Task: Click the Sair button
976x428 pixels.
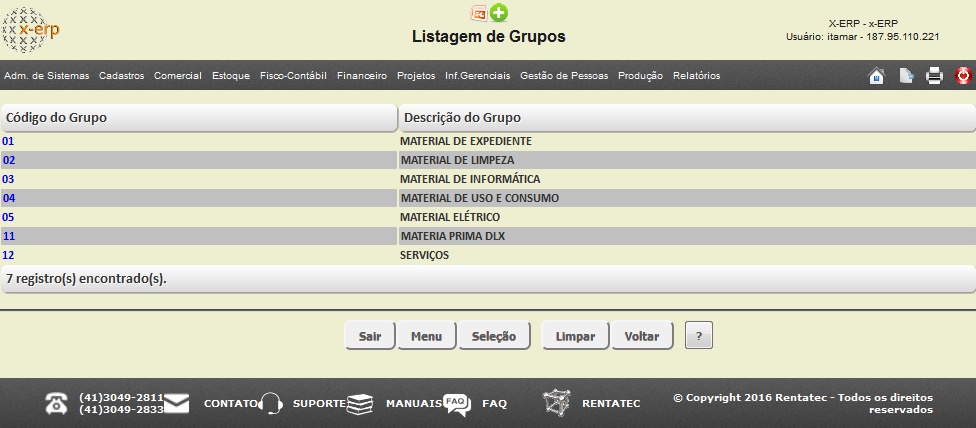Action: coord(370,336)
